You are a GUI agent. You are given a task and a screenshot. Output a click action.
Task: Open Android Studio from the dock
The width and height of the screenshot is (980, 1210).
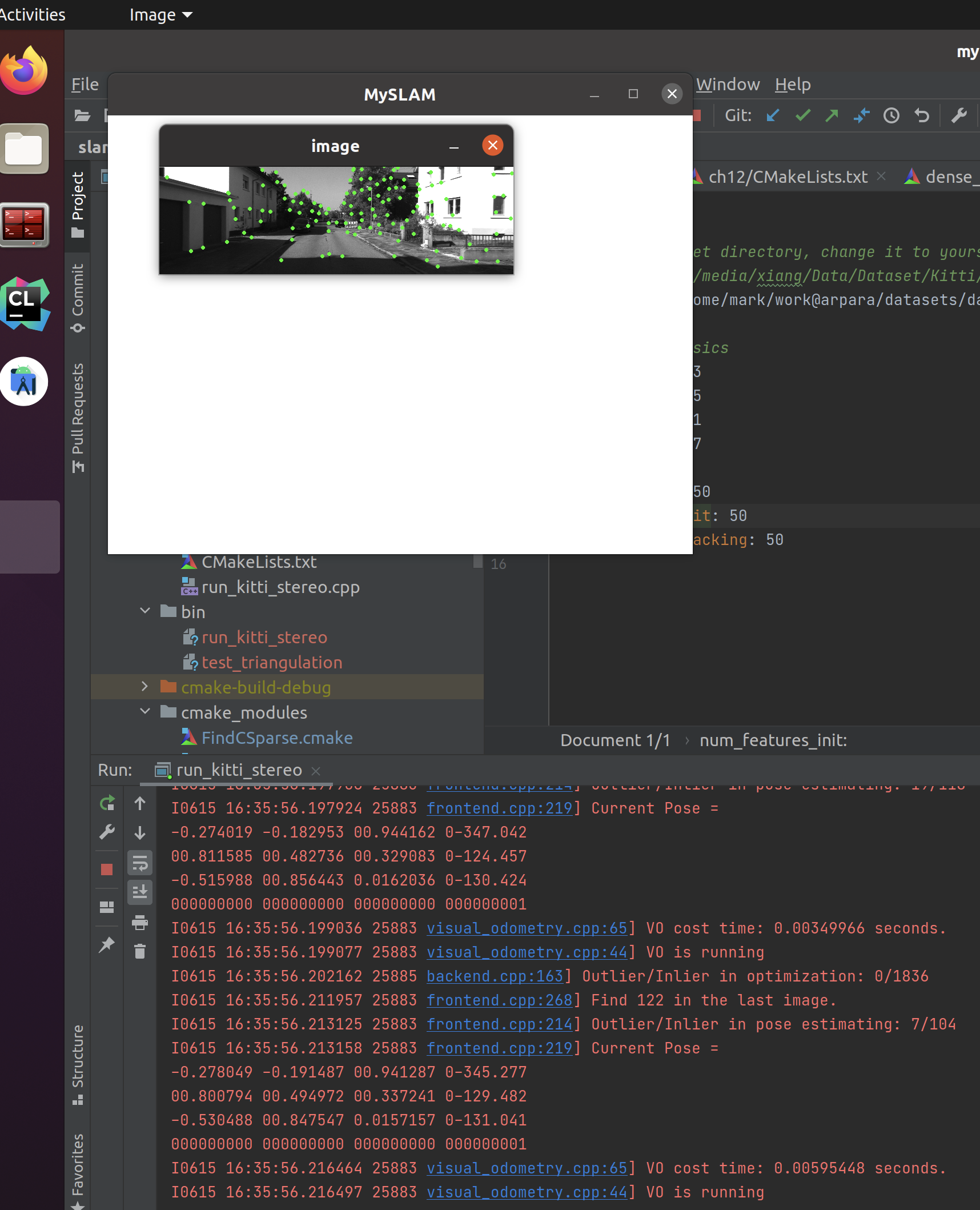(24, 381)
